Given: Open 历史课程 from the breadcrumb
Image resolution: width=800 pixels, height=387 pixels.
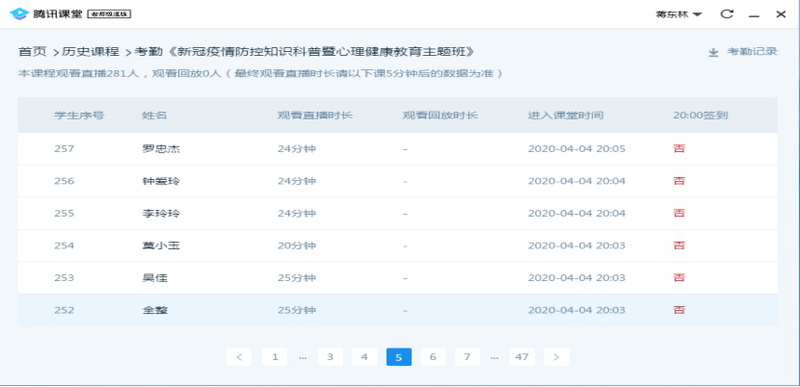Looking at the screenshot, I should click(90, 51).
